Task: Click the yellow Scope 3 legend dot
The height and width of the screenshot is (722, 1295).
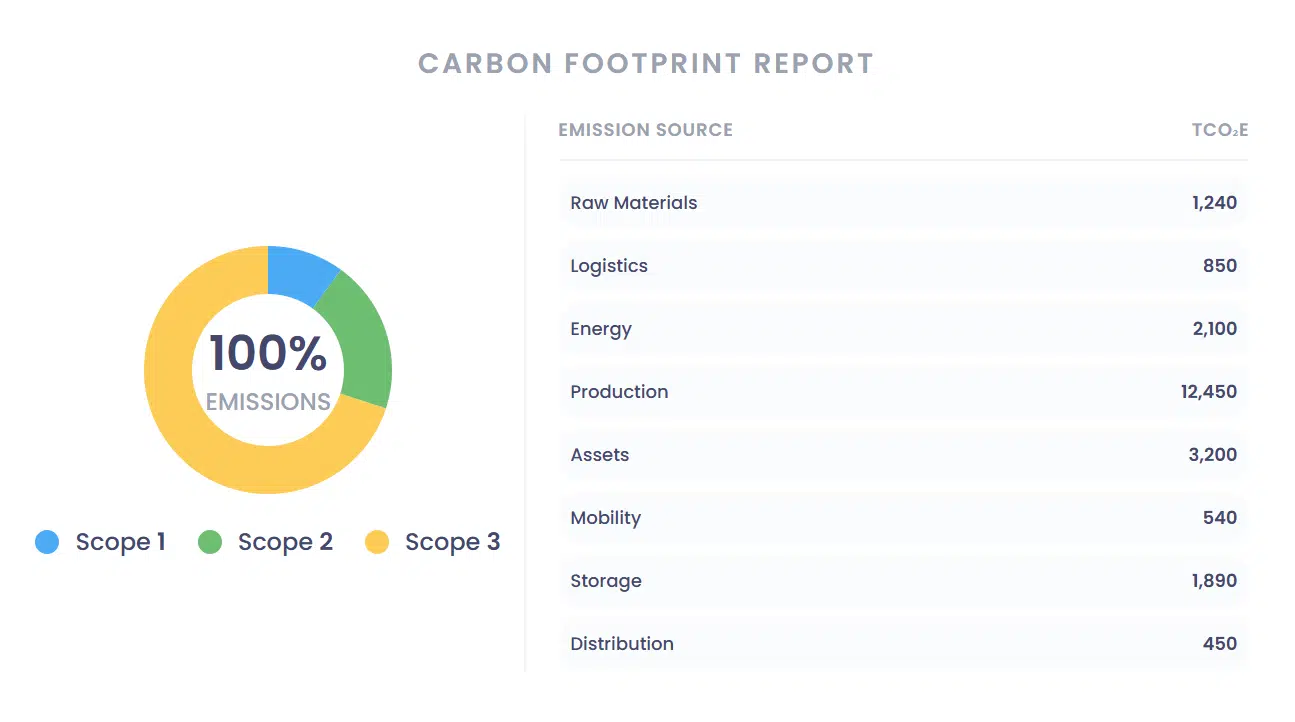Action: click(377, 542)
